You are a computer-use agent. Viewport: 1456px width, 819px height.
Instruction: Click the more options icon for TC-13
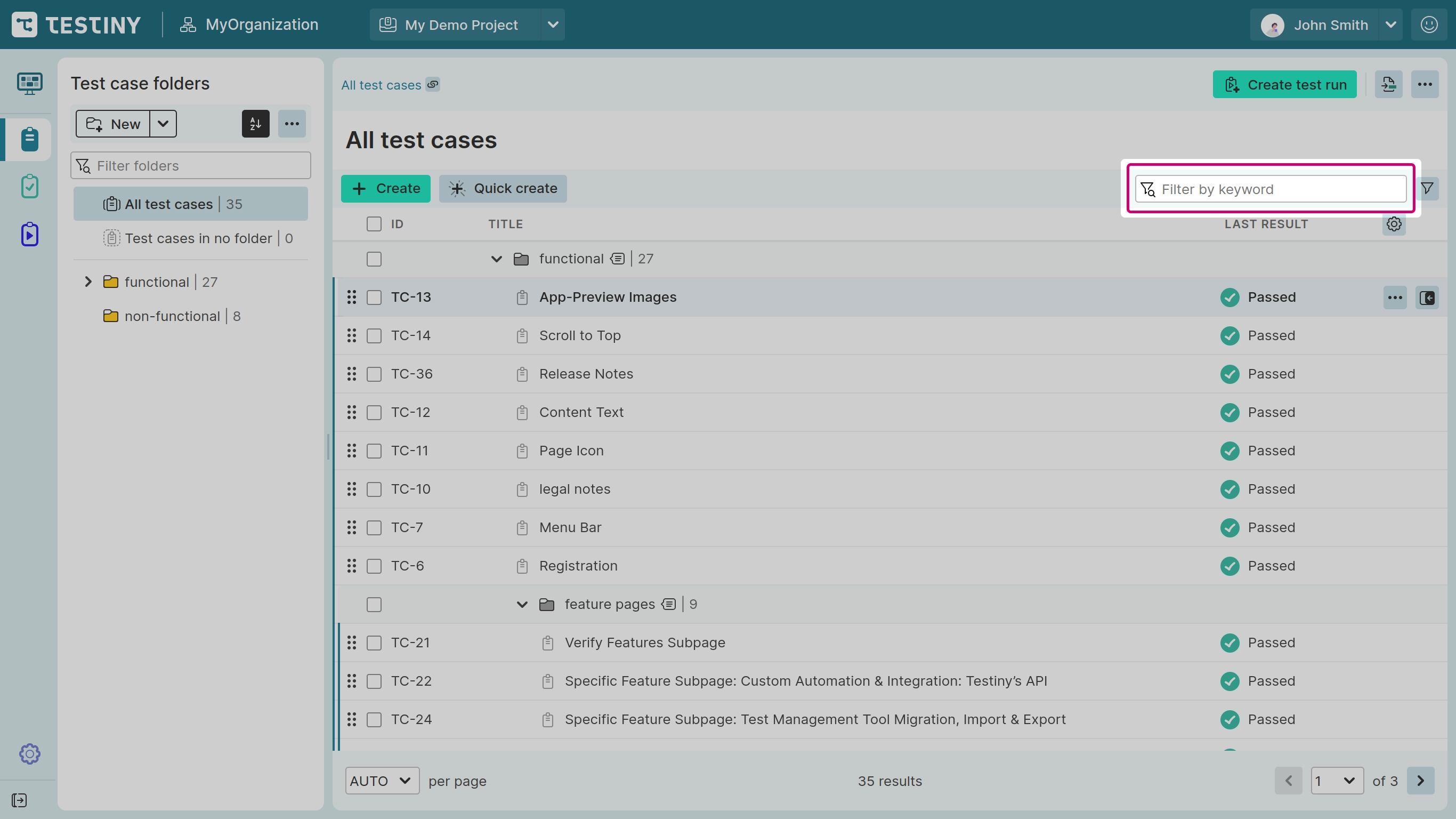(x=1395, y=297)
